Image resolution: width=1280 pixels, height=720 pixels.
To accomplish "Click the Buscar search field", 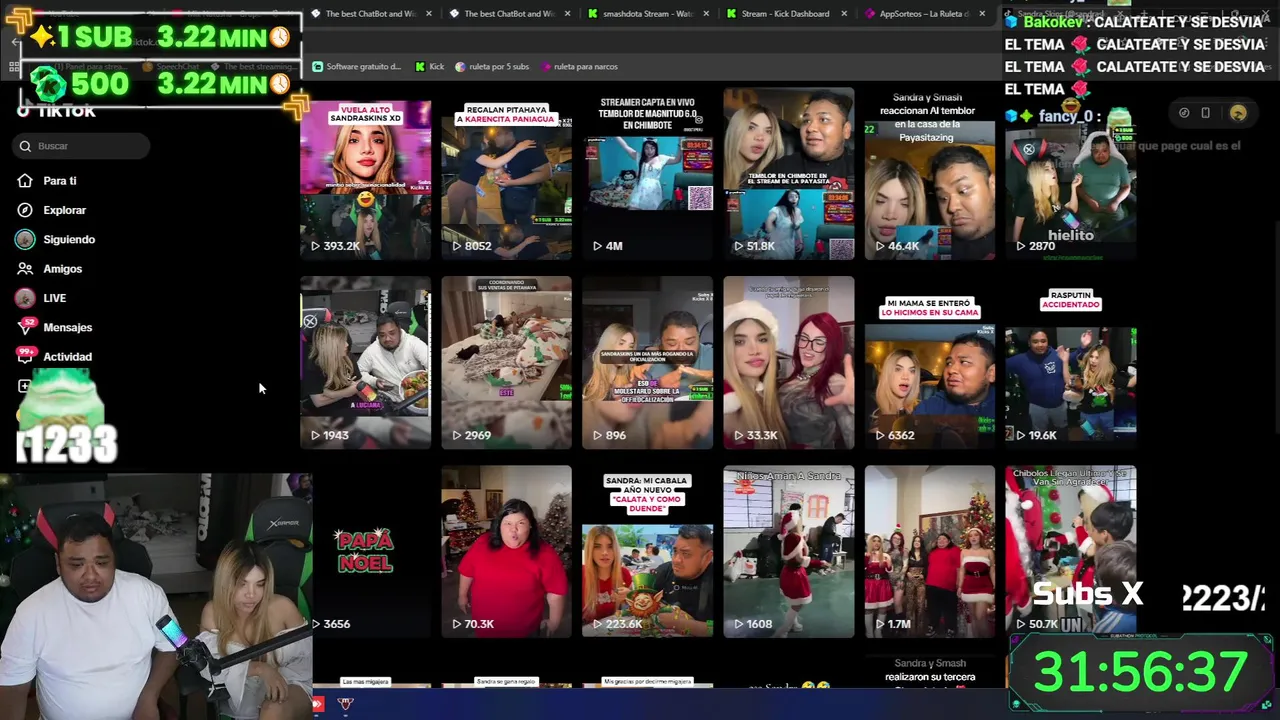I will pyautogui.click(x=82, y=146).
